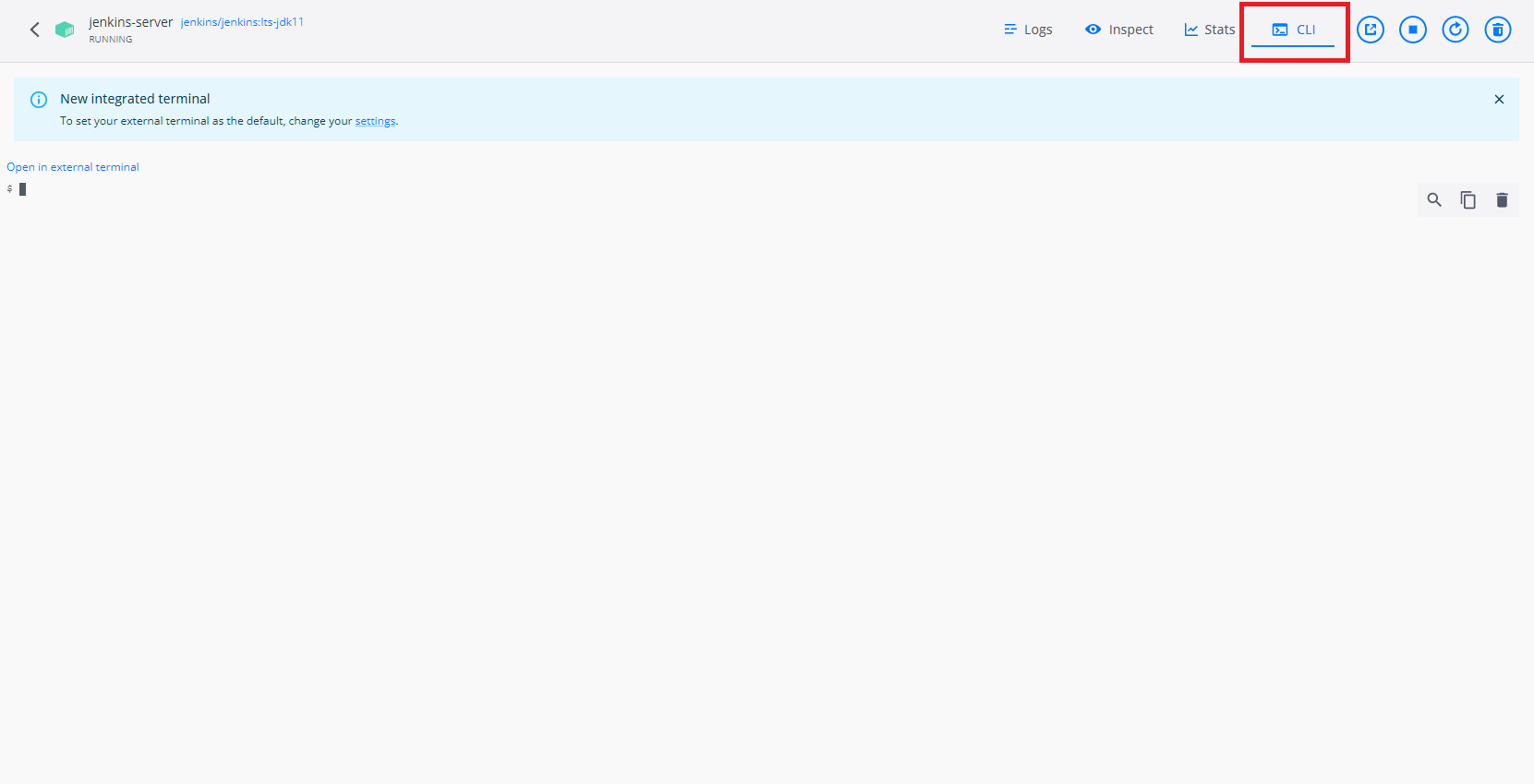The image size is (1534, 784).
Task: Click the green jenkins-server container icon
Action: pyautogui.click(x=65, y=30)
